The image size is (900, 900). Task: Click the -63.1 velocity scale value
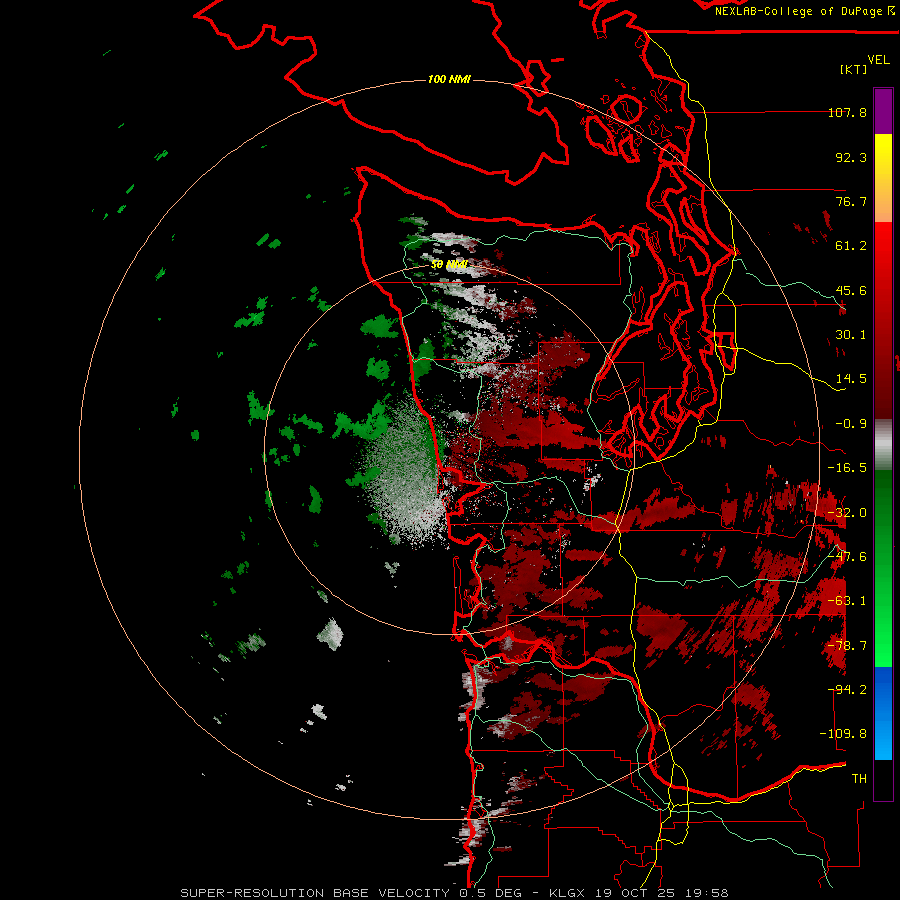[x=847, y=601]
